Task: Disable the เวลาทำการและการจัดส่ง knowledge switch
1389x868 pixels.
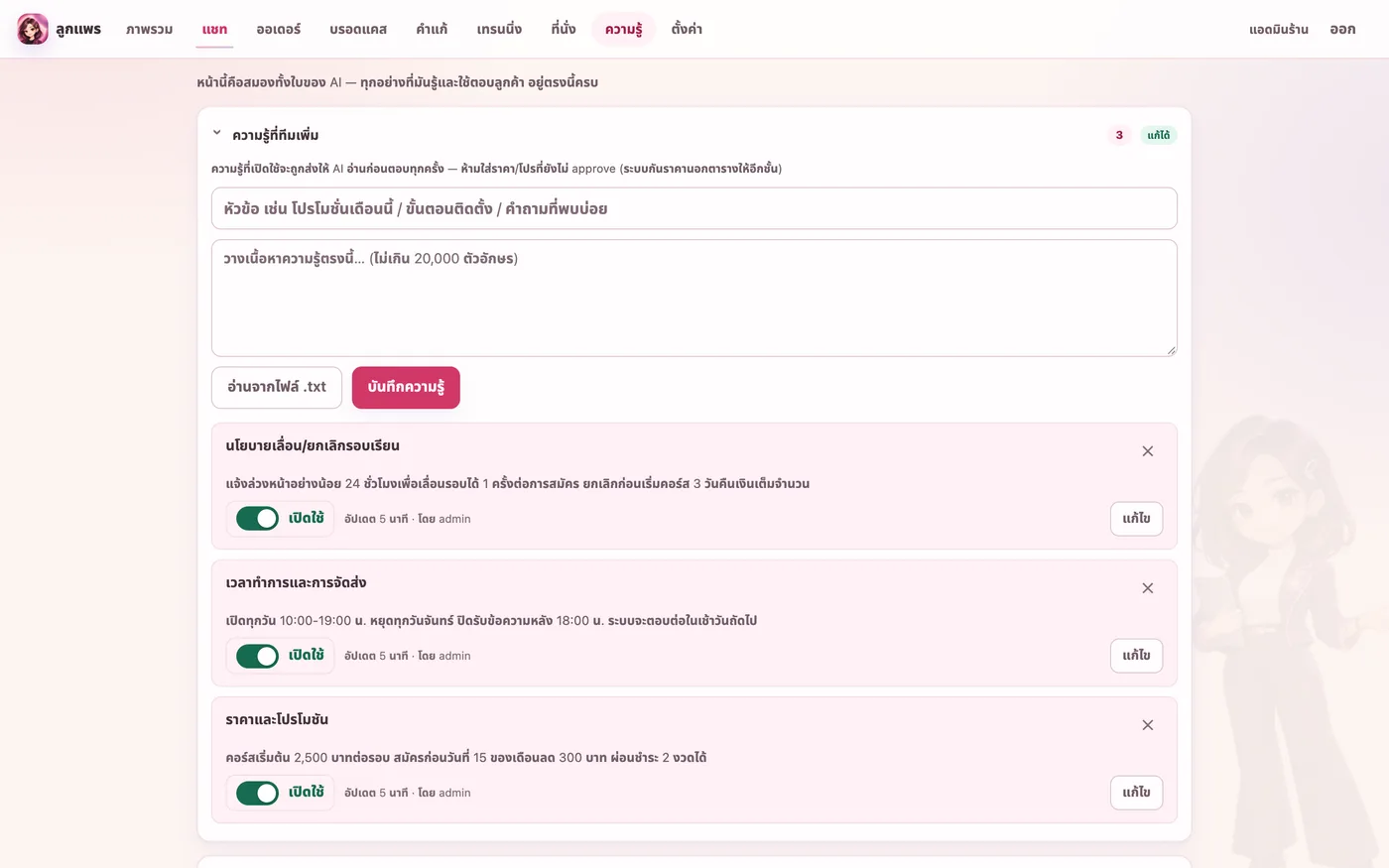Action: click(x=258, y=655)
